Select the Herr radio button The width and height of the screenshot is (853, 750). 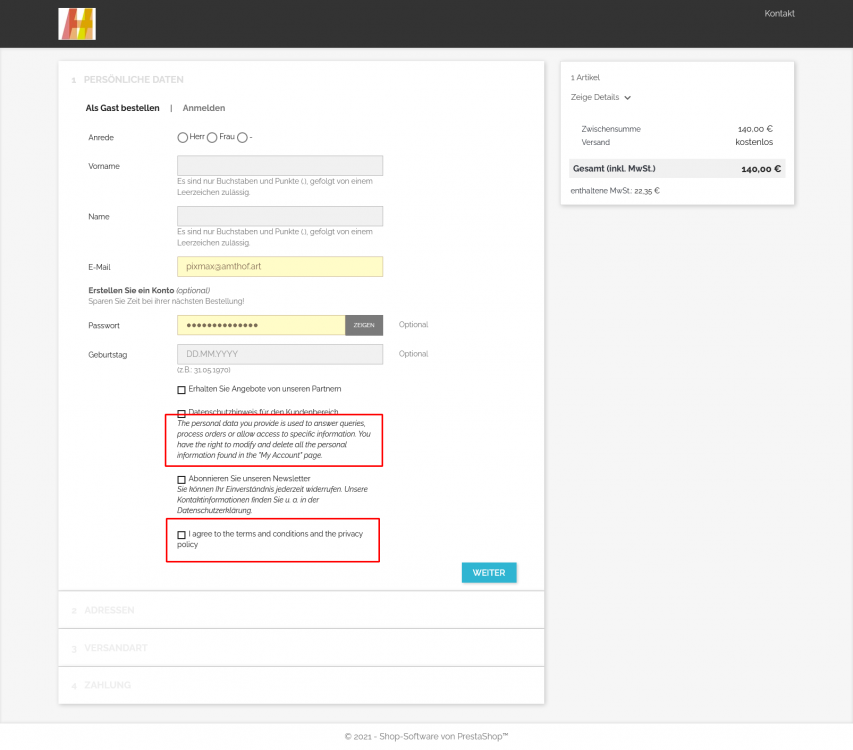[x=182, y=138]
